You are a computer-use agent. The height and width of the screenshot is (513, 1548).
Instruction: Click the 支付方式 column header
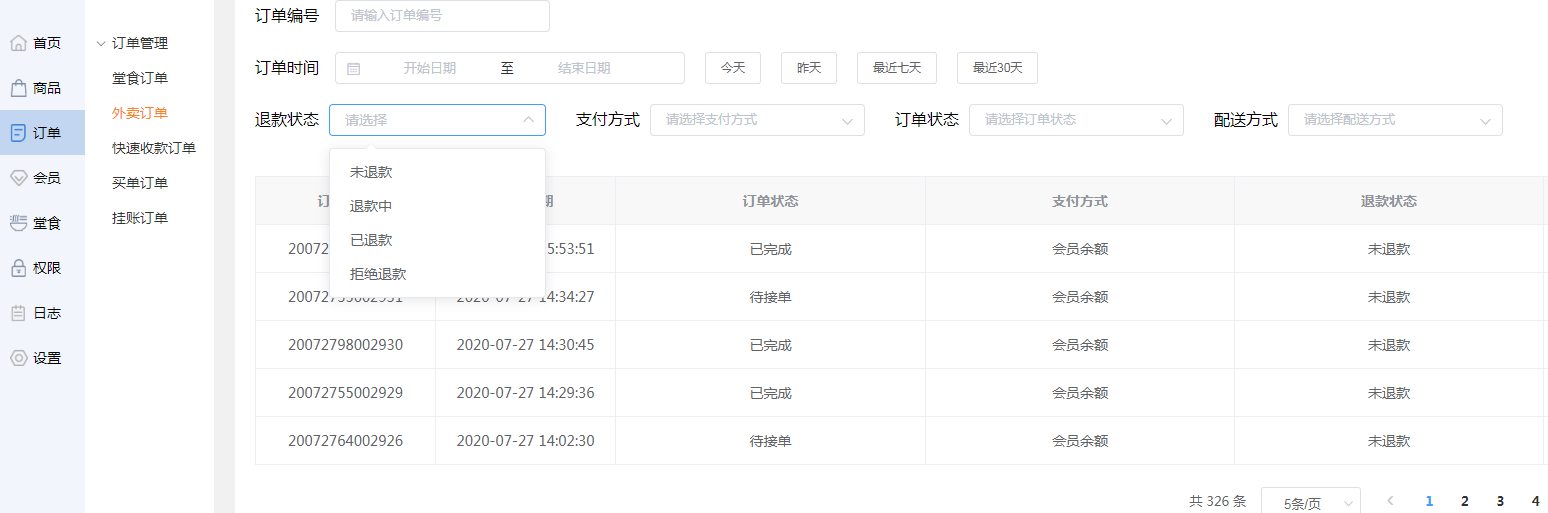(1080, 201)
